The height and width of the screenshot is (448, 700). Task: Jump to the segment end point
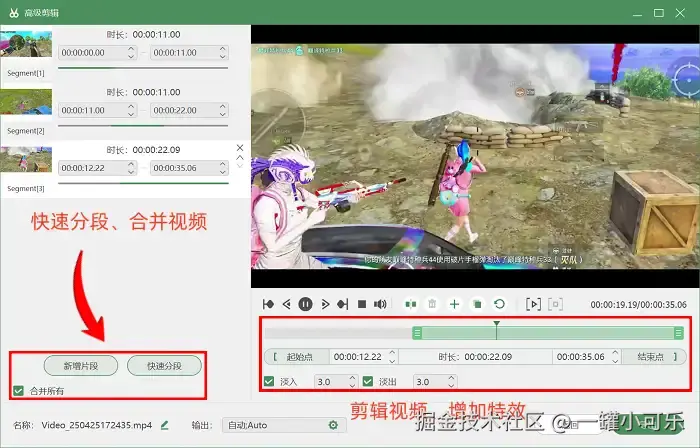tap(343, 304)
